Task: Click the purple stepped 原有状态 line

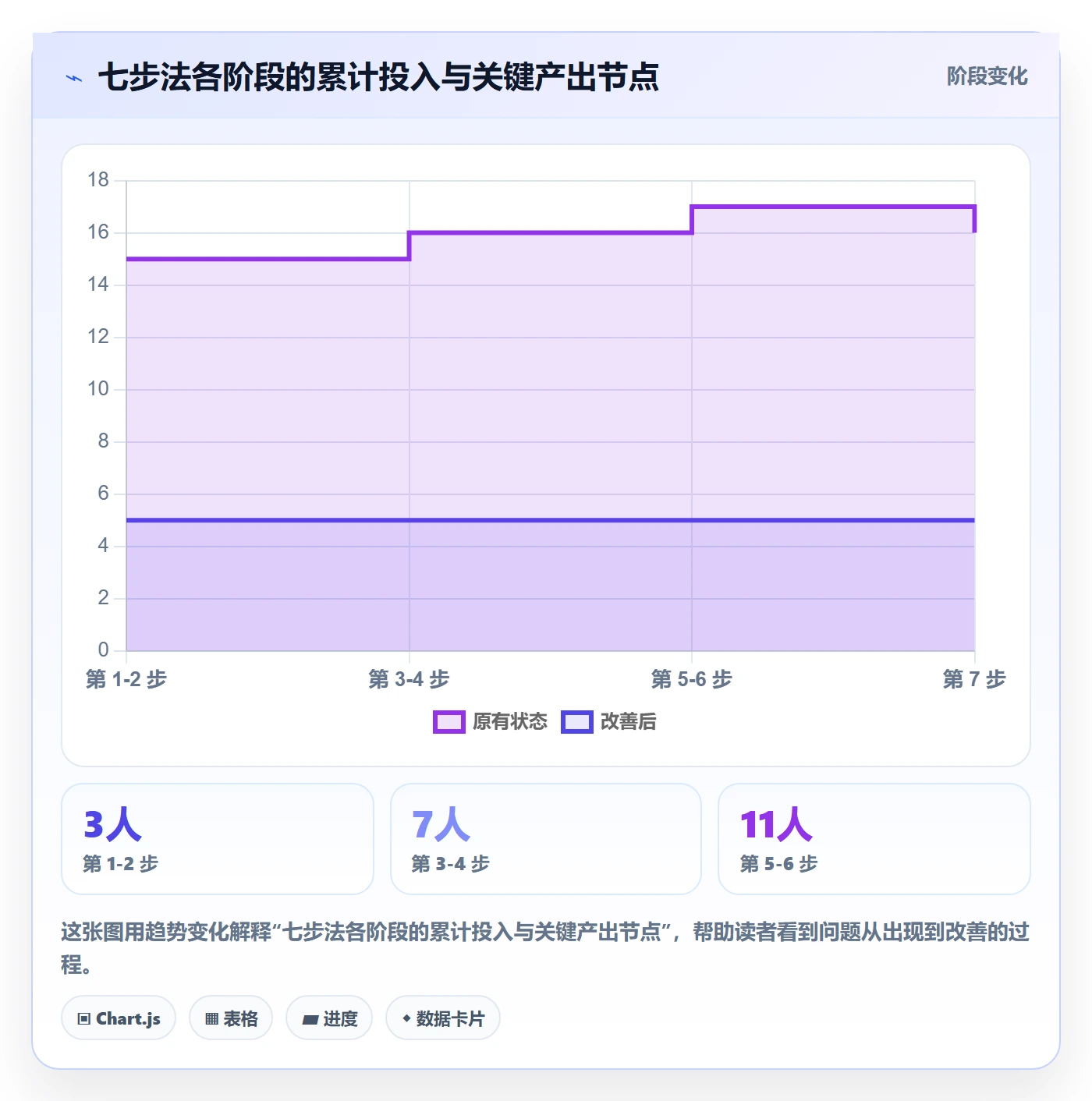Action: [550, 232]
